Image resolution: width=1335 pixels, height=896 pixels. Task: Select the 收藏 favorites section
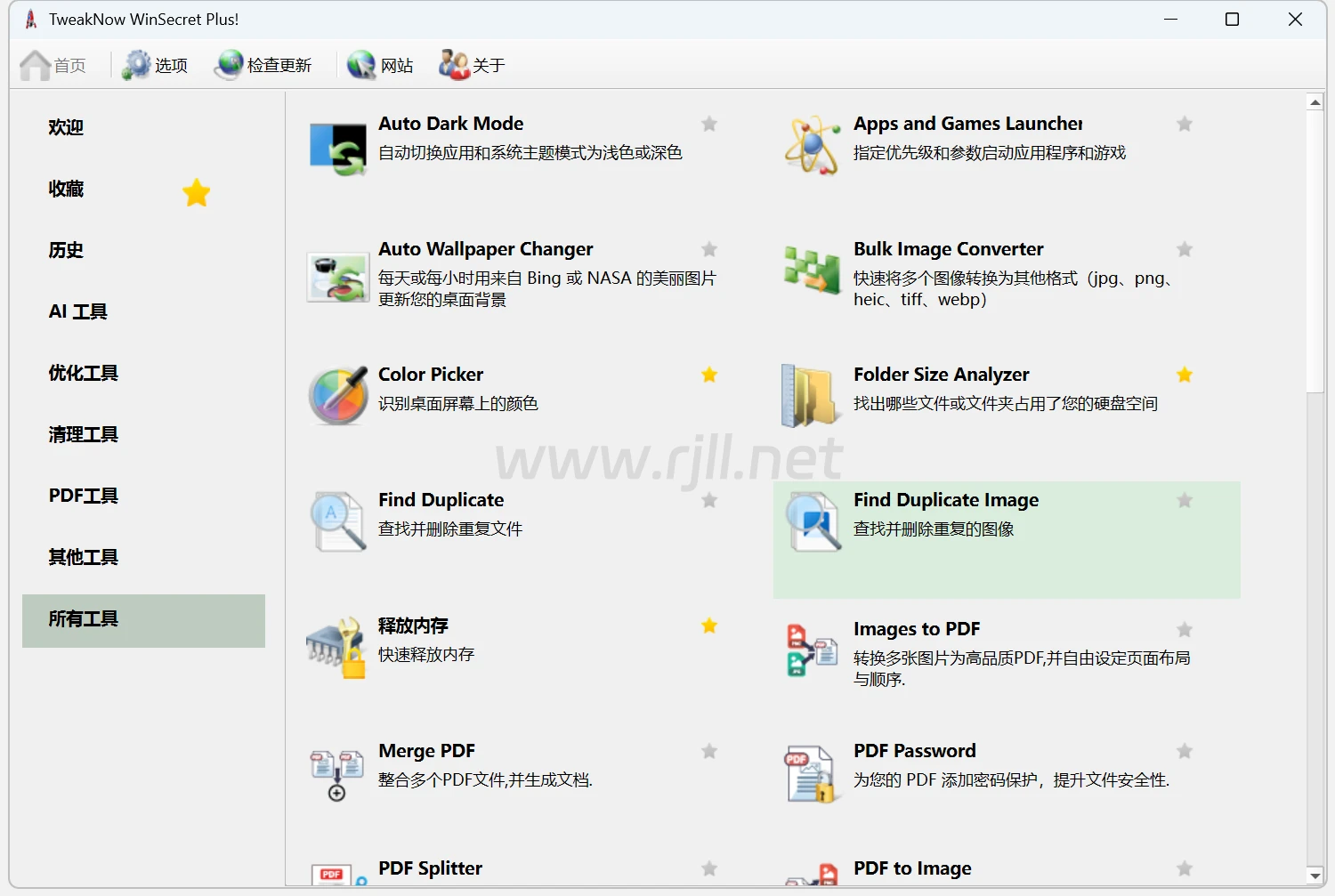pos(67,189)
